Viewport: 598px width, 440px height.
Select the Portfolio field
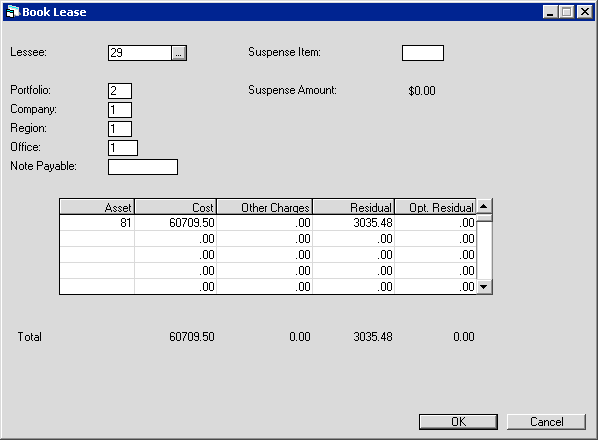tap(120, 91)
